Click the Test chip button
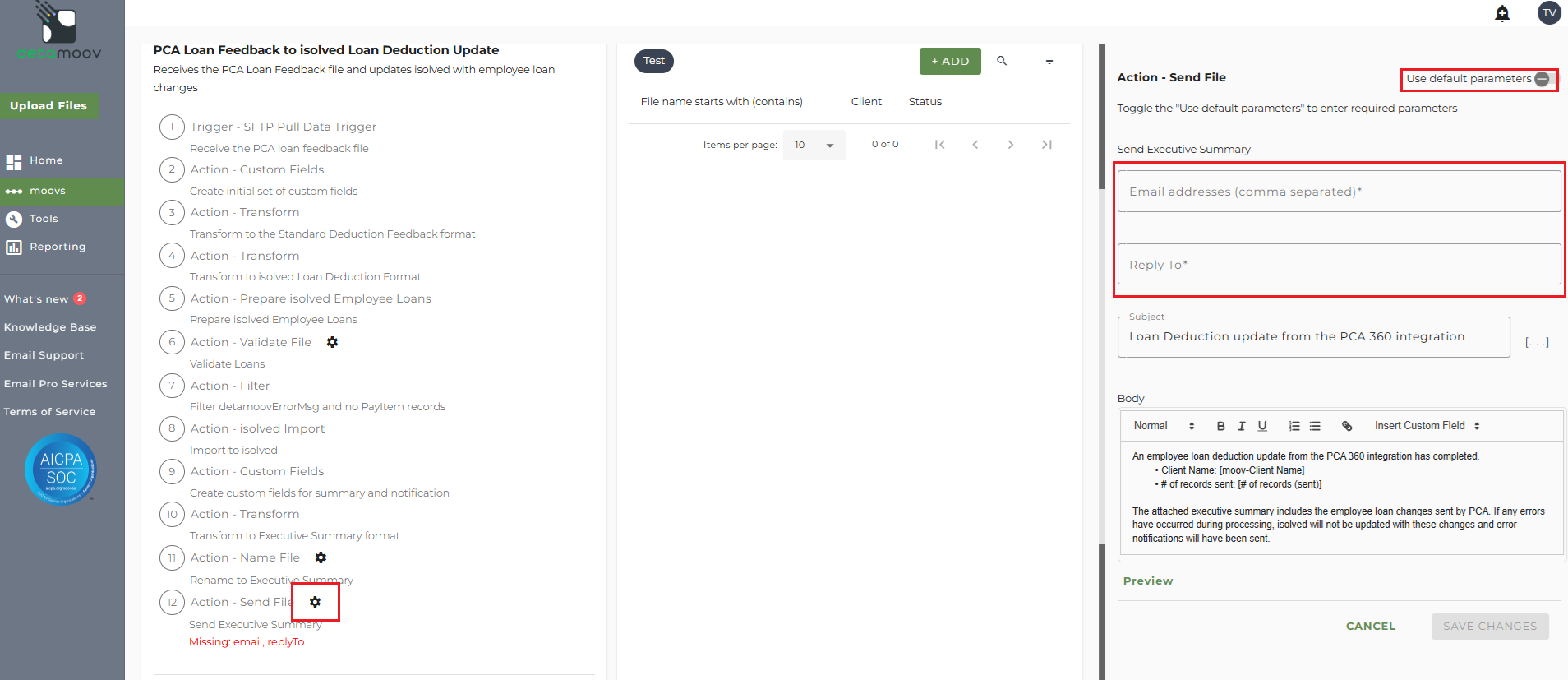Screen dimensions: 1568x680 pos(654,61)
